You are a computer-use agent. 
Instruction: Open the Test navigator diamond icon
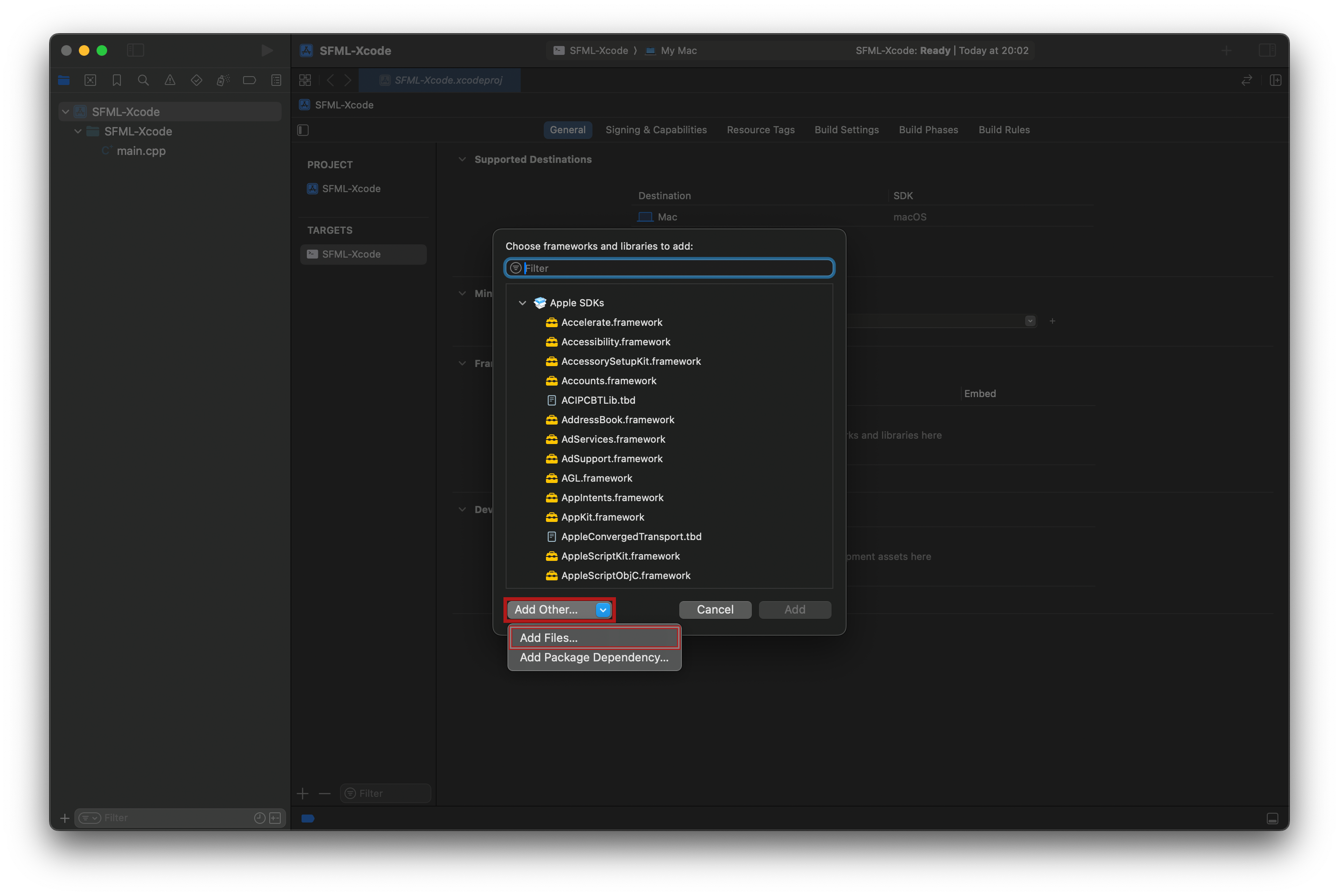(197, 80)
